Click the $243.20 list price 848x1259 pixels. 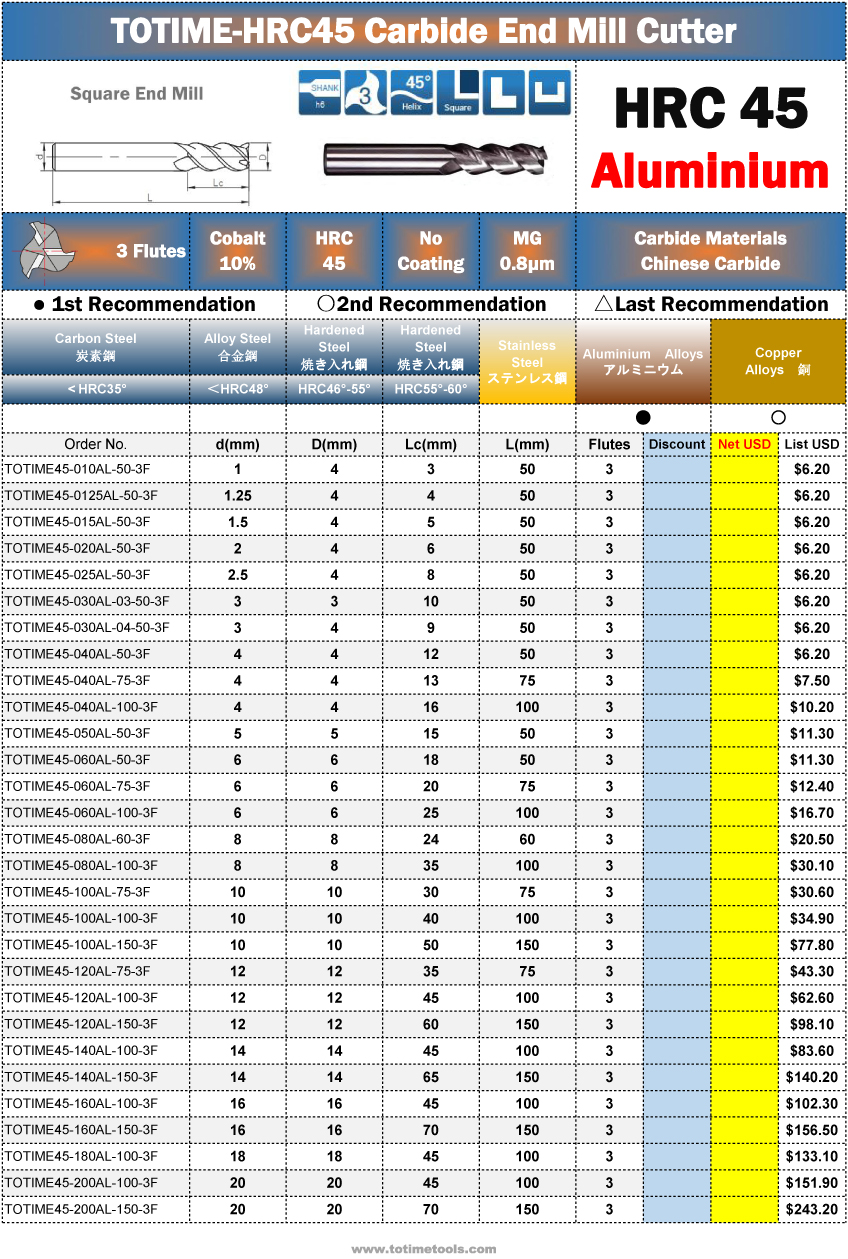[x=813, y=1209]
